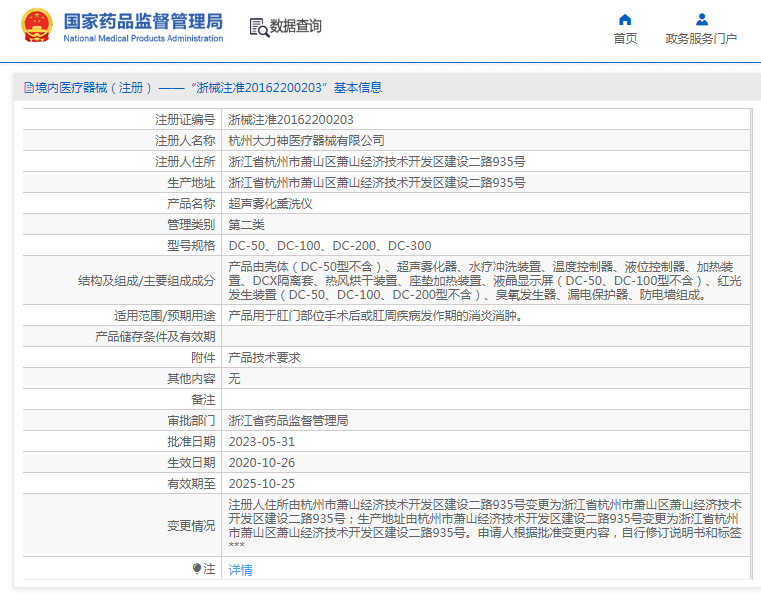Click the 结构及组成/主要组成成分 label

147,280
